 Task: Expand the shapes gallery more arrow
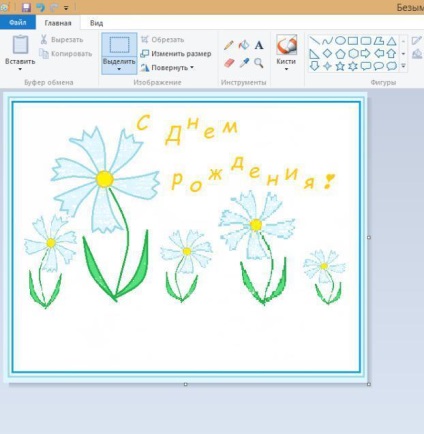click(x=403, y=66)
